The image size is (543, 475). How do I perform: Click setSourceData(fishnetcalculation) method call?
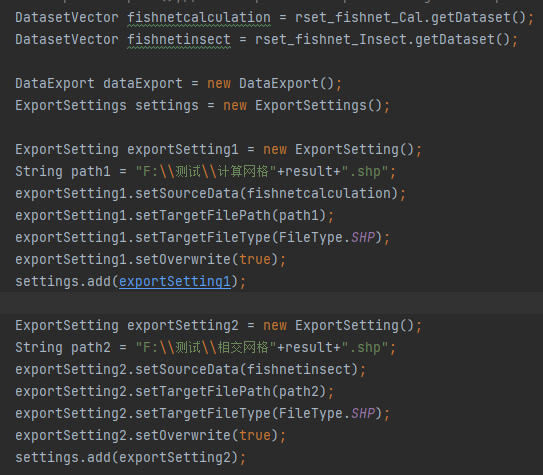coord(266,194)
